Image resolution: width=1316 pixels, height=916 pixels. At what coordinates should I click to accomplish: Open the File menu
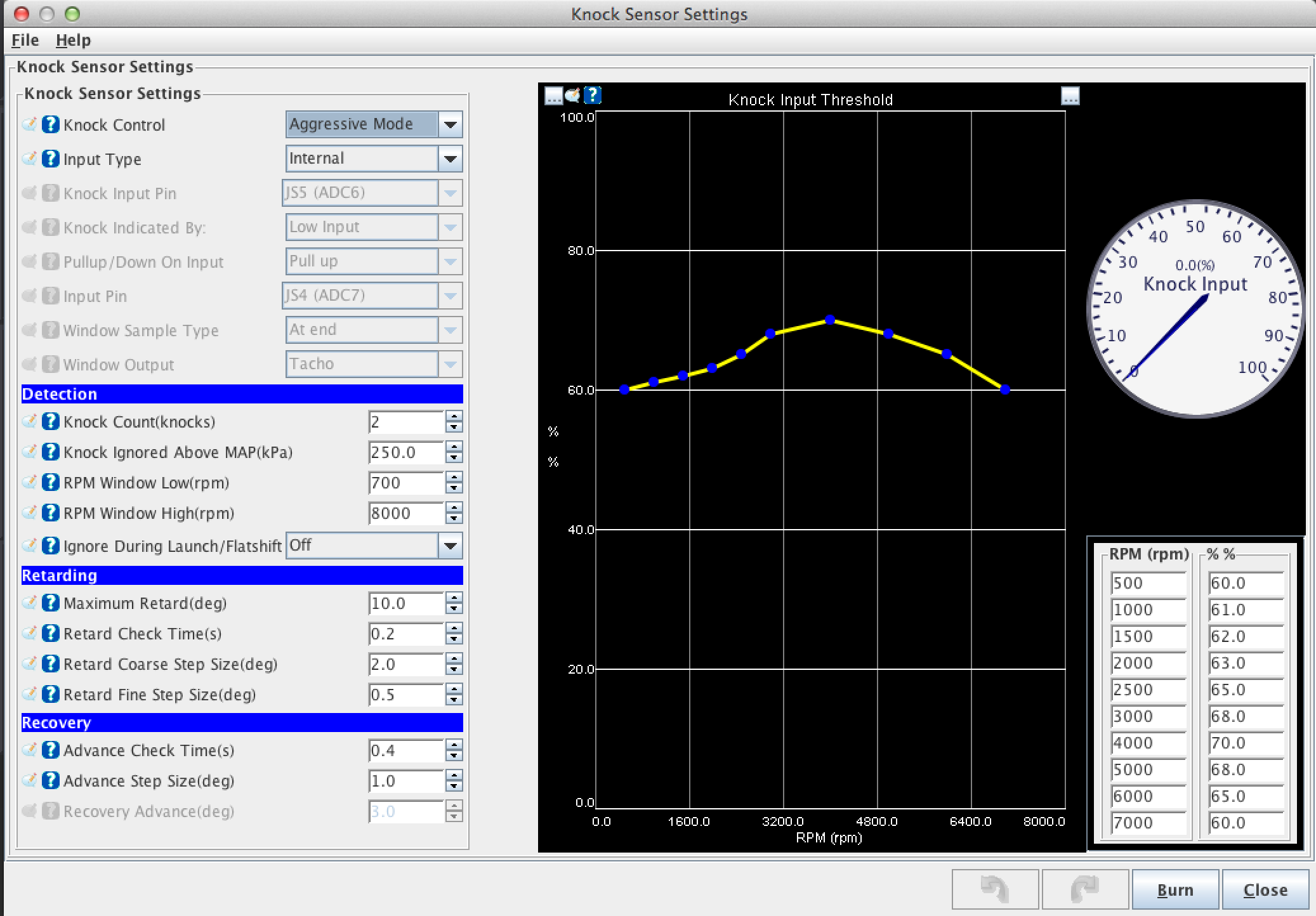click(25, 40)
